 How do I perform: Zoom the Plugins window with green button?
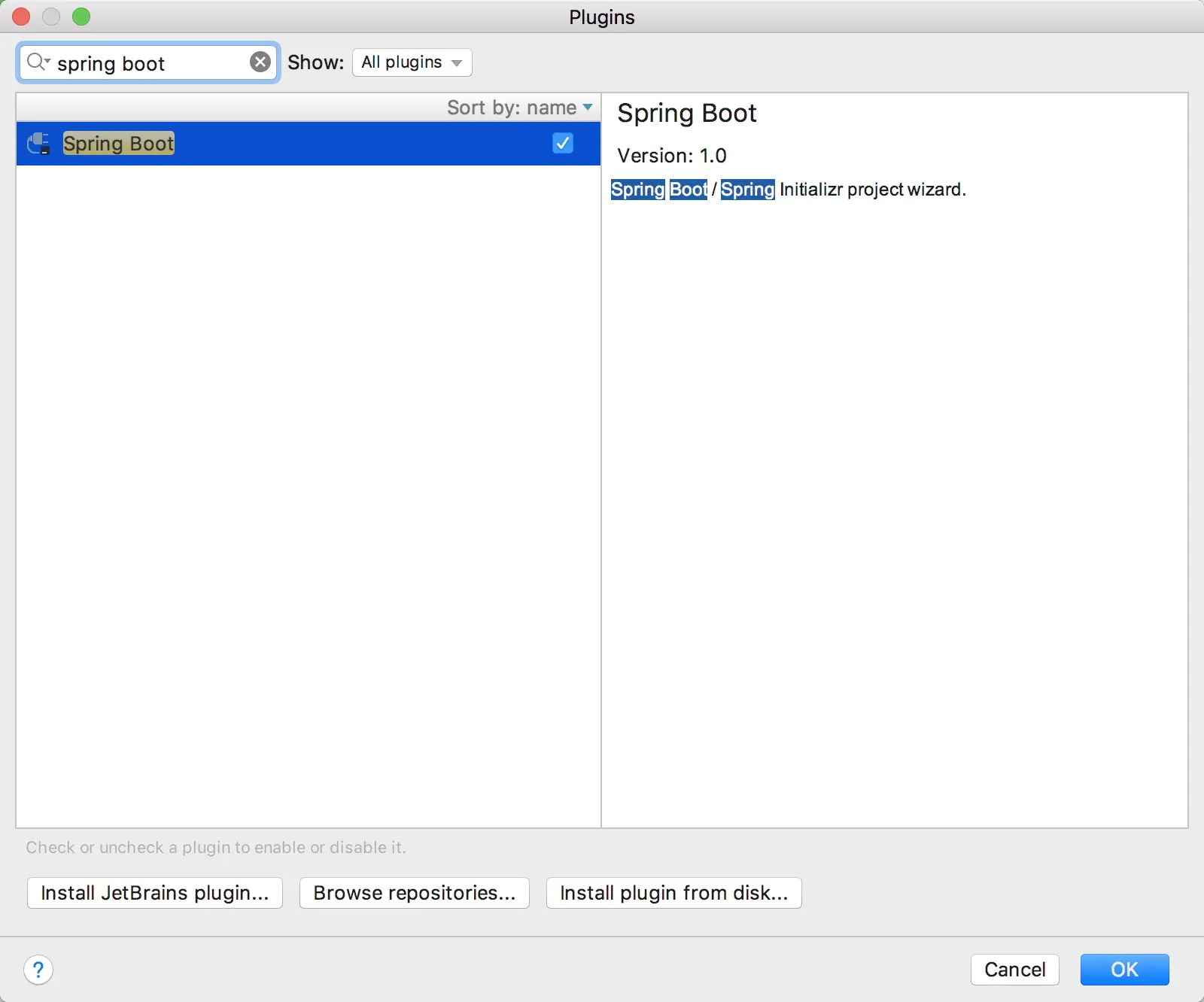click(x=81, y=17)
